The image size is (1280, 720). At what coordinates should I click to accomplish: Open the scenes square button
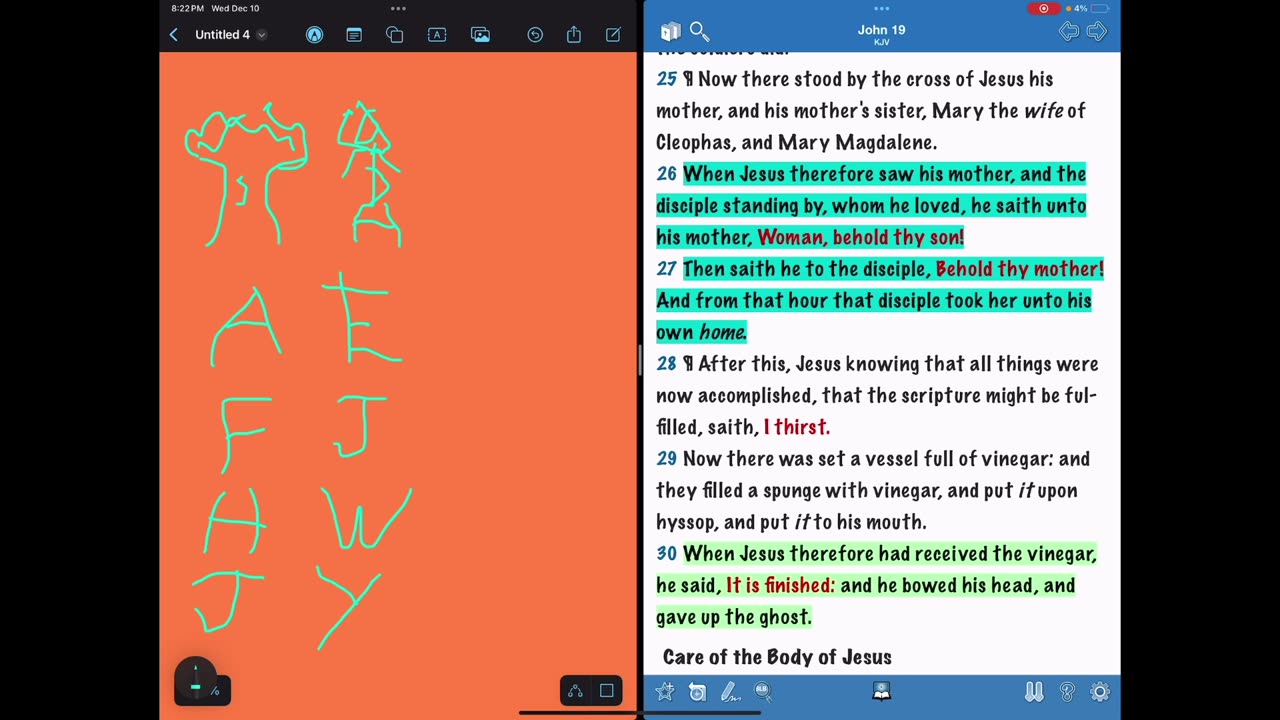(x=606, y=691)
